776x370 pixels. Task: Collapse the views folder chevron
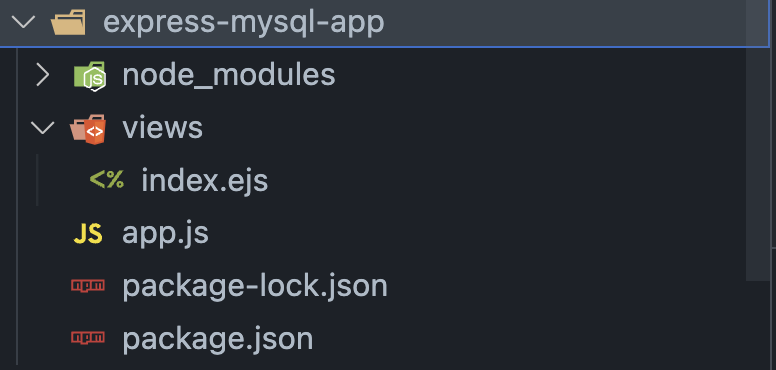(x=43, y=128)
